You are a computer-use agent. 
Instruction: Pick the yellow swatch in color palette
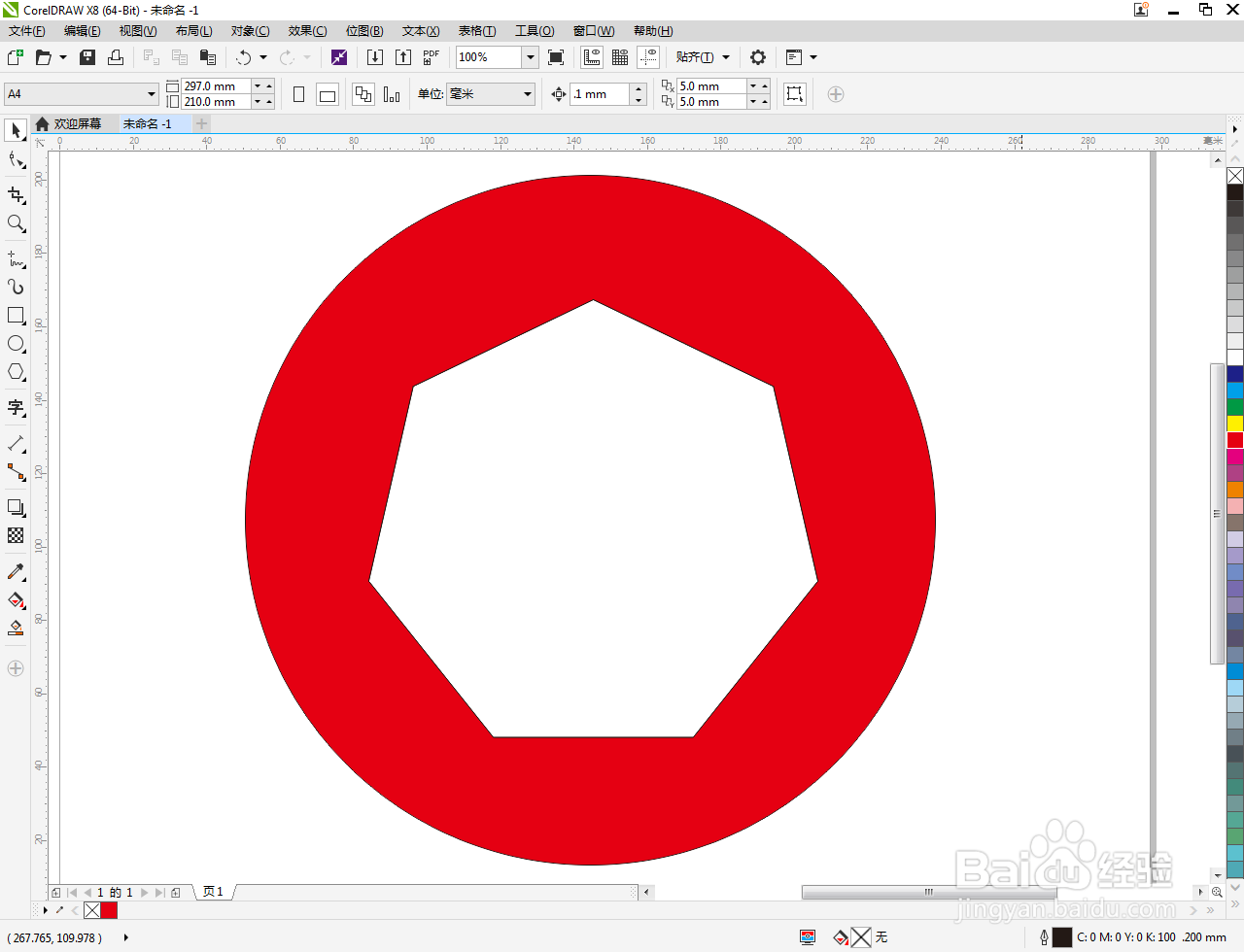(x=1235, y=424)
